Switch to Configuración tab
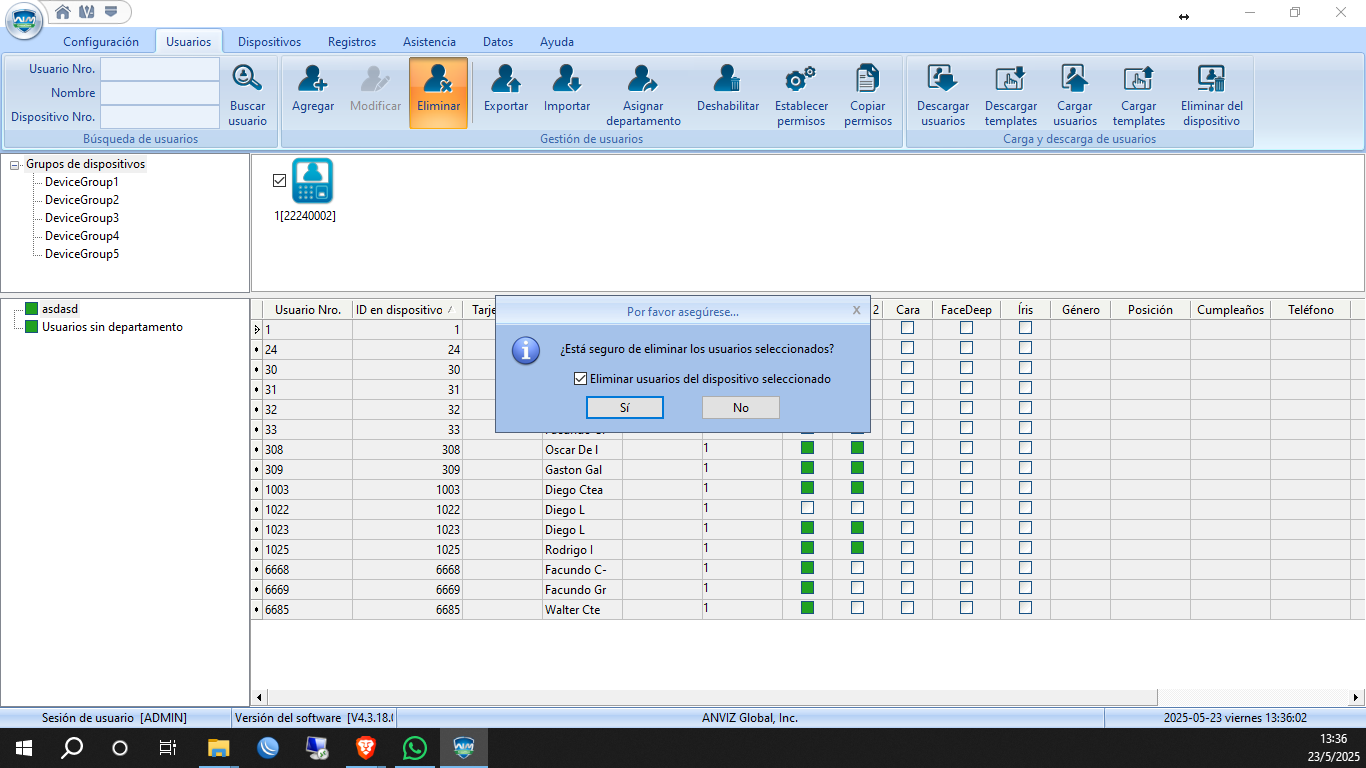Image resolution: width=1366 pixels, height=768 pixels. 101,42
